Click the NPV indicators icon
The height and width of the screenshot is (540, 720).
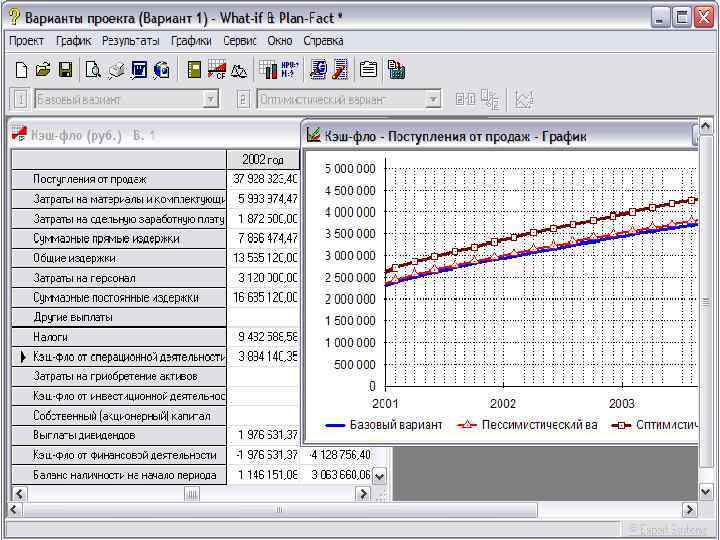click(x=289, y=70)
